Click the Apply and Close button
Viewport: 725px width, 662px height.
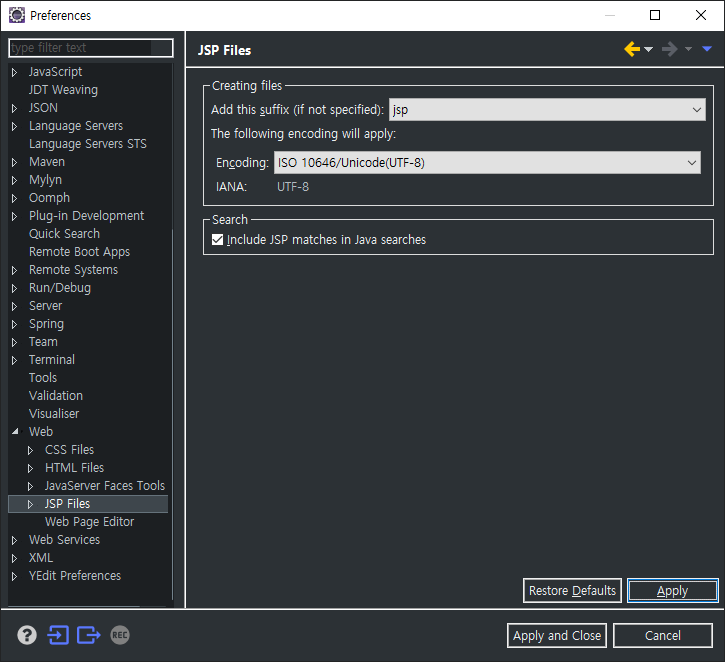[x=557, y=636]
